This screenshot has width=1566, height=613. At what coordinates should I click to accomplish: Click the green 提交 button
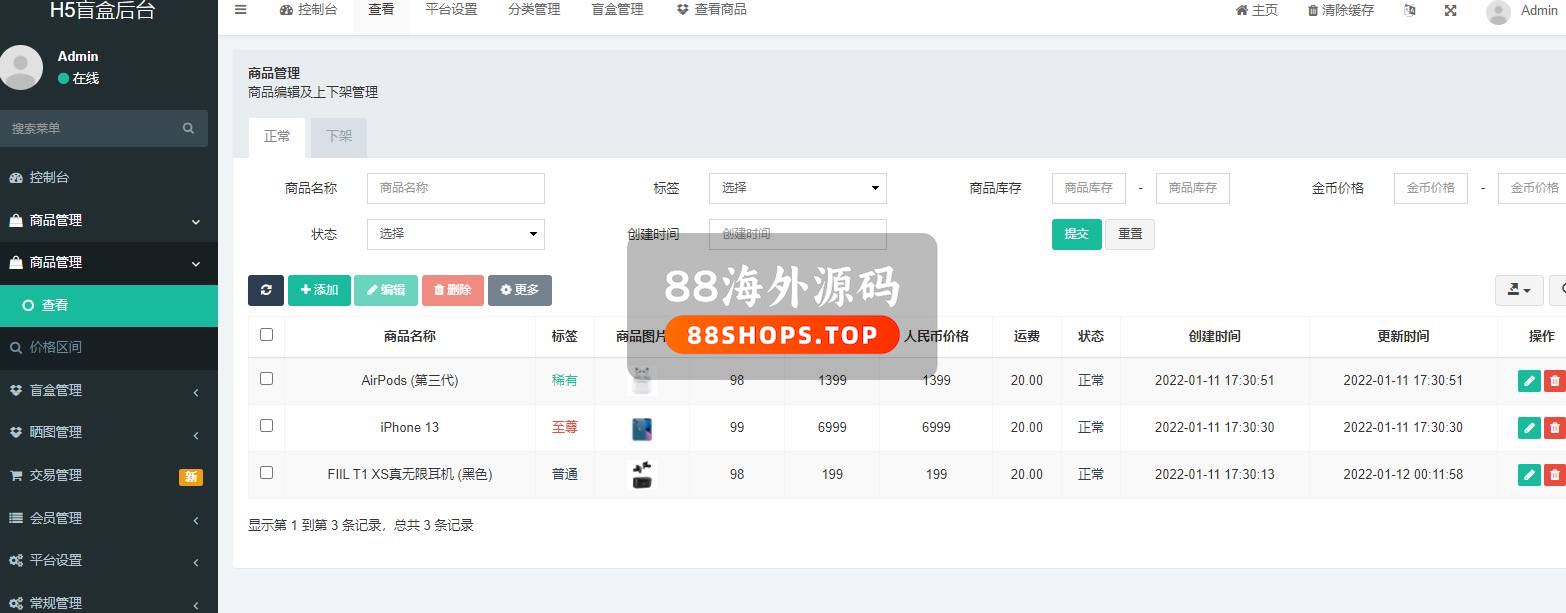1076,234
